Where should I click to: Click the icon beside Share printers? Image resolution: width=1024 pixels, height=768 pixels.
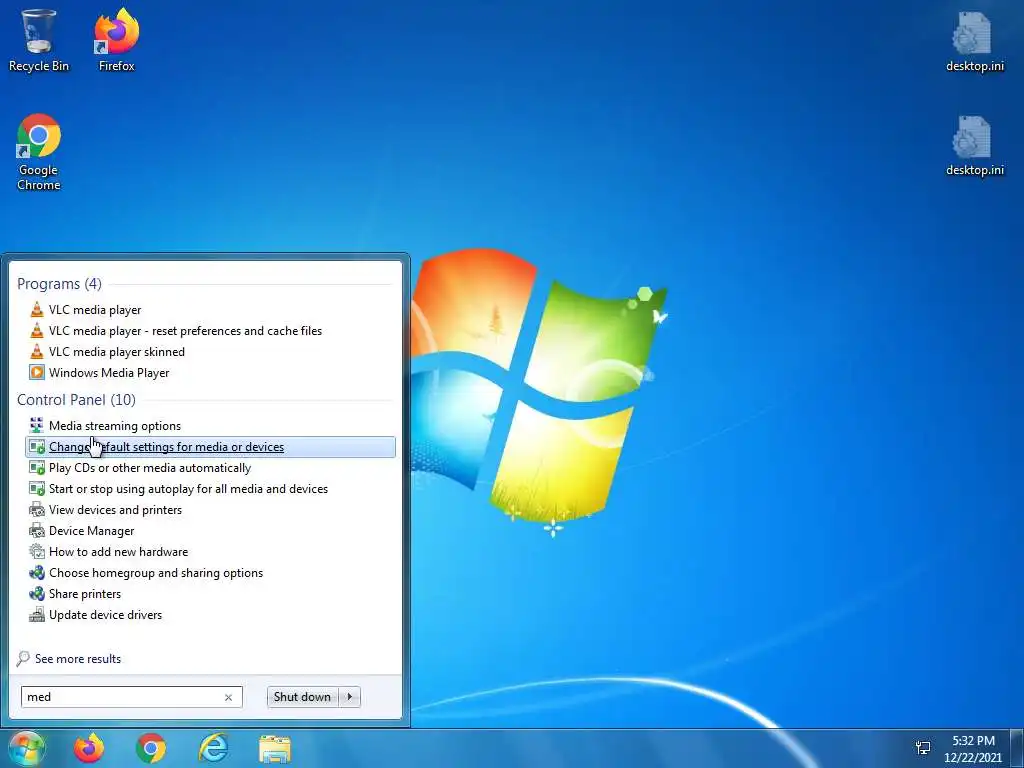(37, 594)
